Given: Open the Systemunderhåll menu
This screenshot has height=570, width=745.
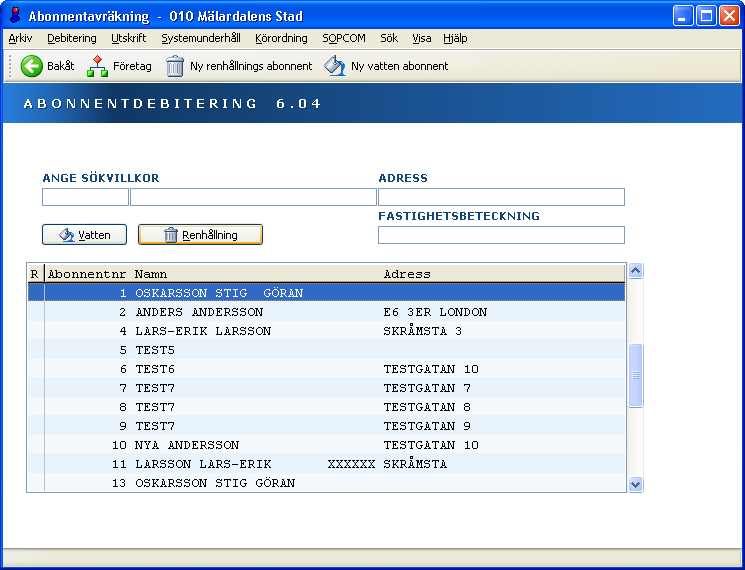Looking at the screenshot, I should coord(201,38).
